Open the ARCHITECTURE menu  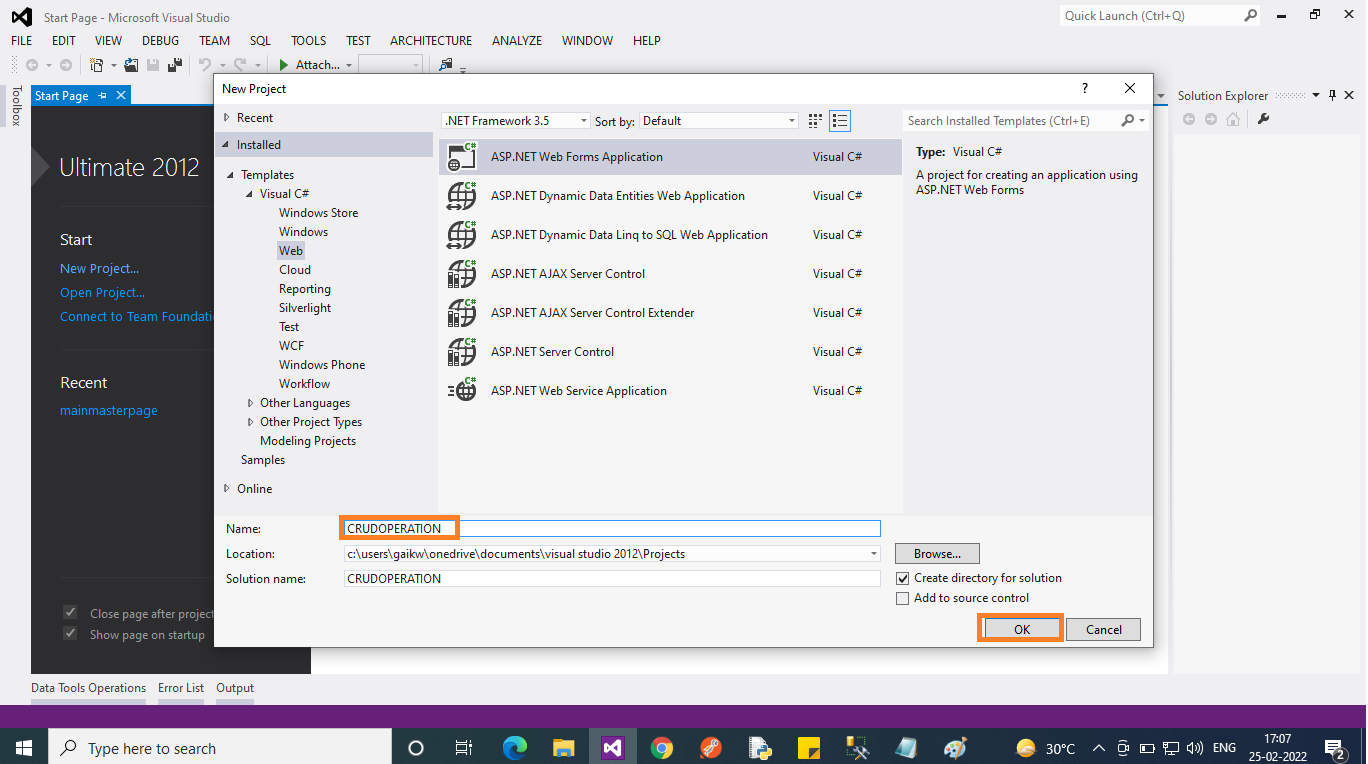pyautogui.click(x=431, y=41)
